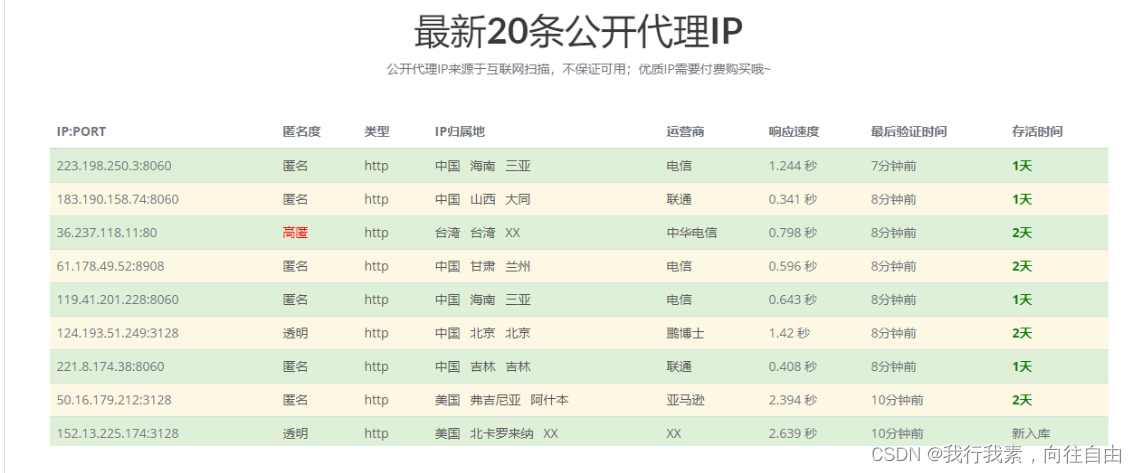
Task: Click 电信 in the 119.41.201.228 row
Action: [679, 299]
